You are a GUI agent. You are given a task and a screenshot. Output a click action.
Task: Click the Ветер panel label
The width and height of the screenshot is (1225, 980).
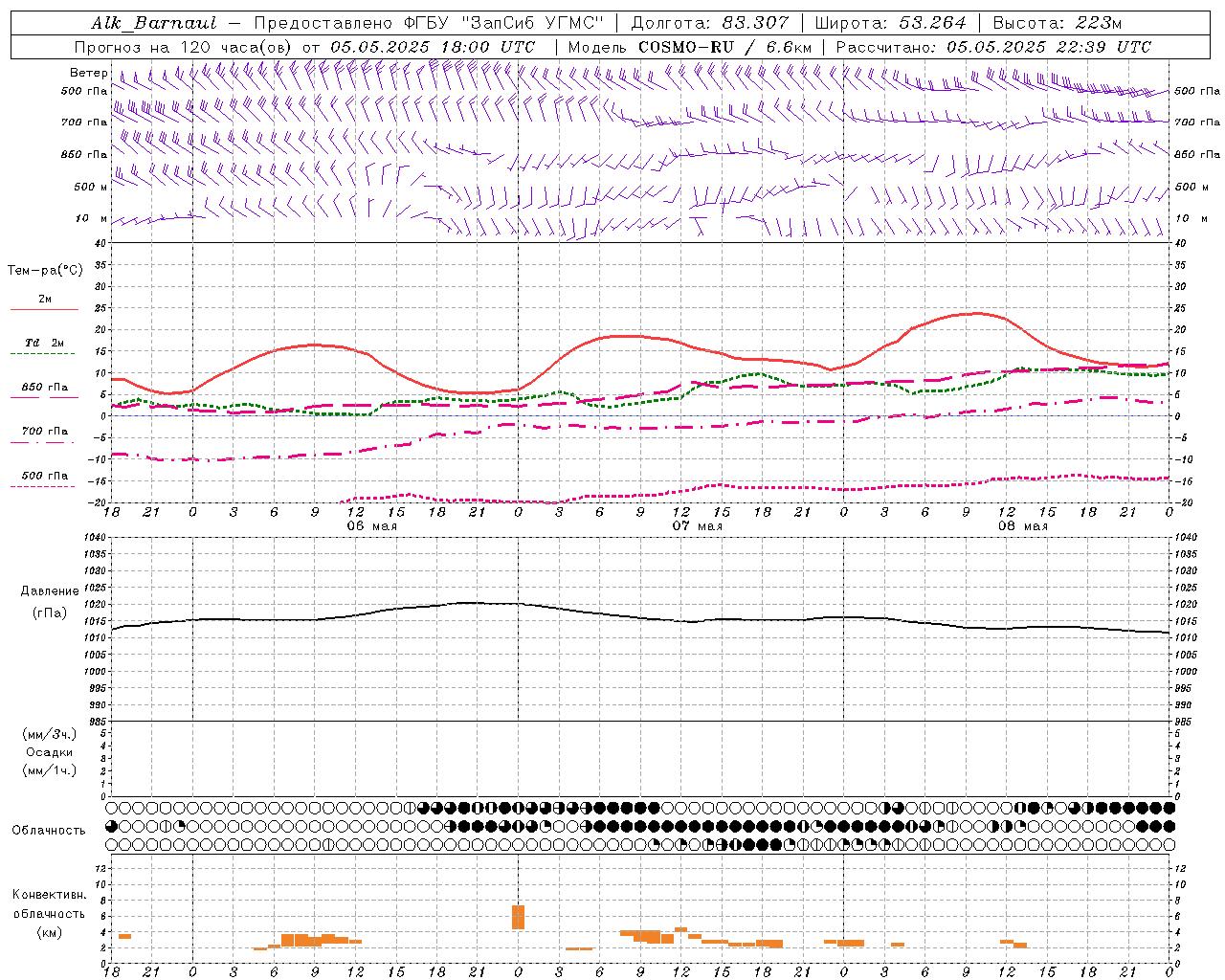click(89, 73)
